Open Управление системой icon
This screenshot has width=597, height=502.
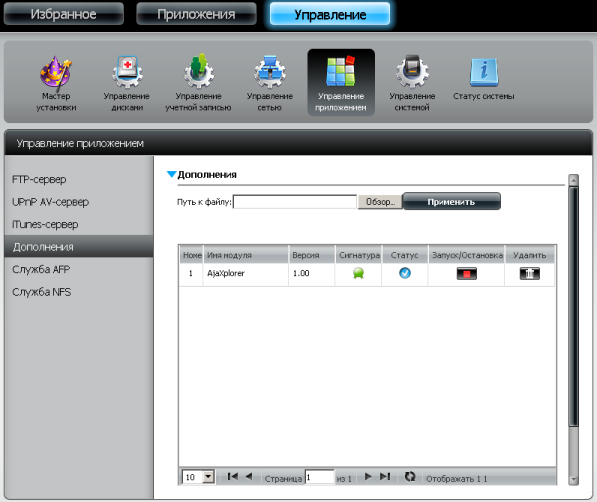point(412,72)
